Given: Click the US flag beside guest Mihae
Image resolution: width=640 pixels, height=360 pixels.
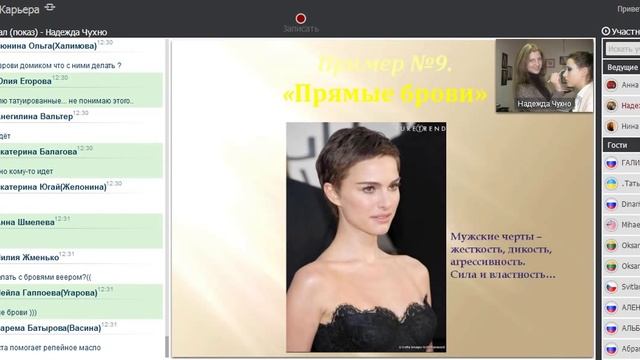Looking at the screenshot, I should [611, 225].
